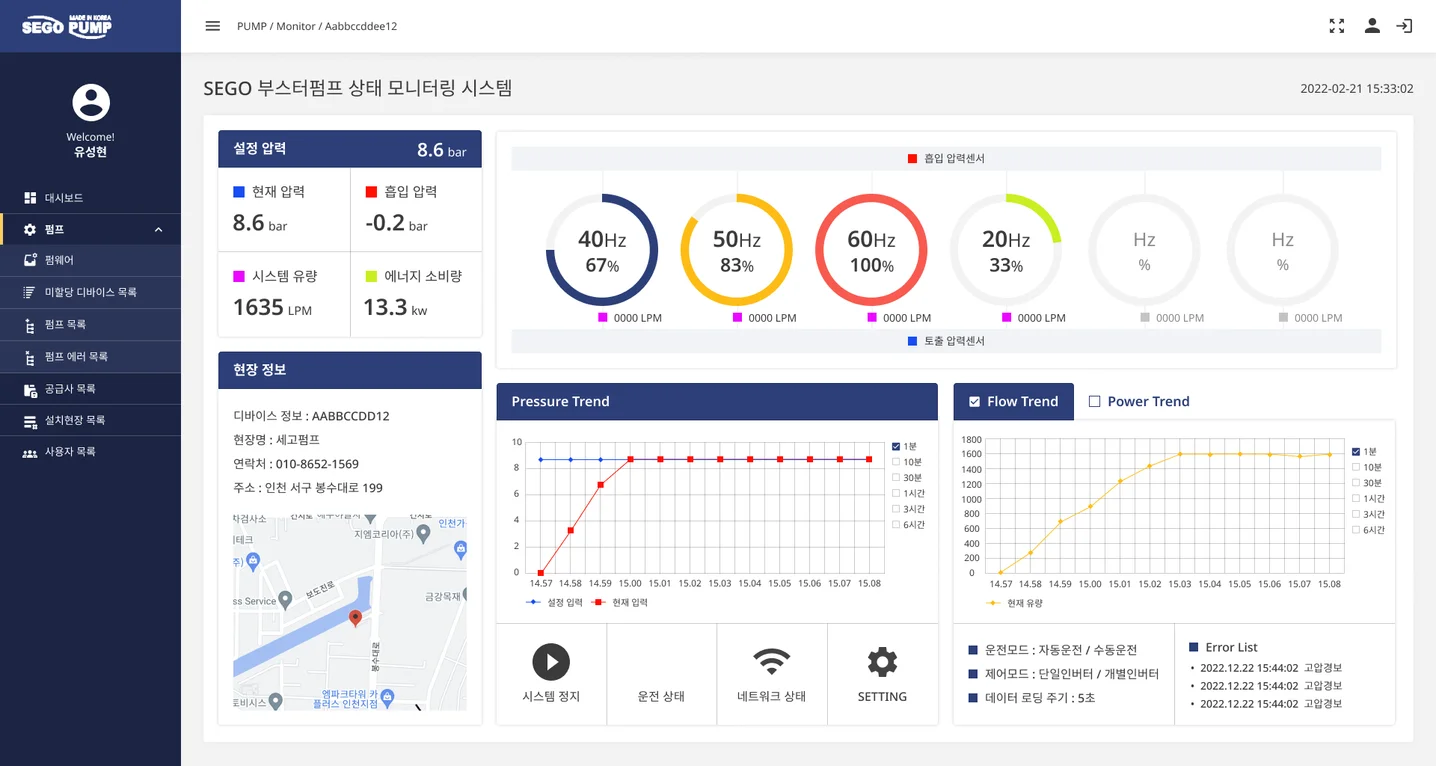Toggle the sidebar with the hamburger icon
This screenshot has width=1436, height=766.
[212, 27]
